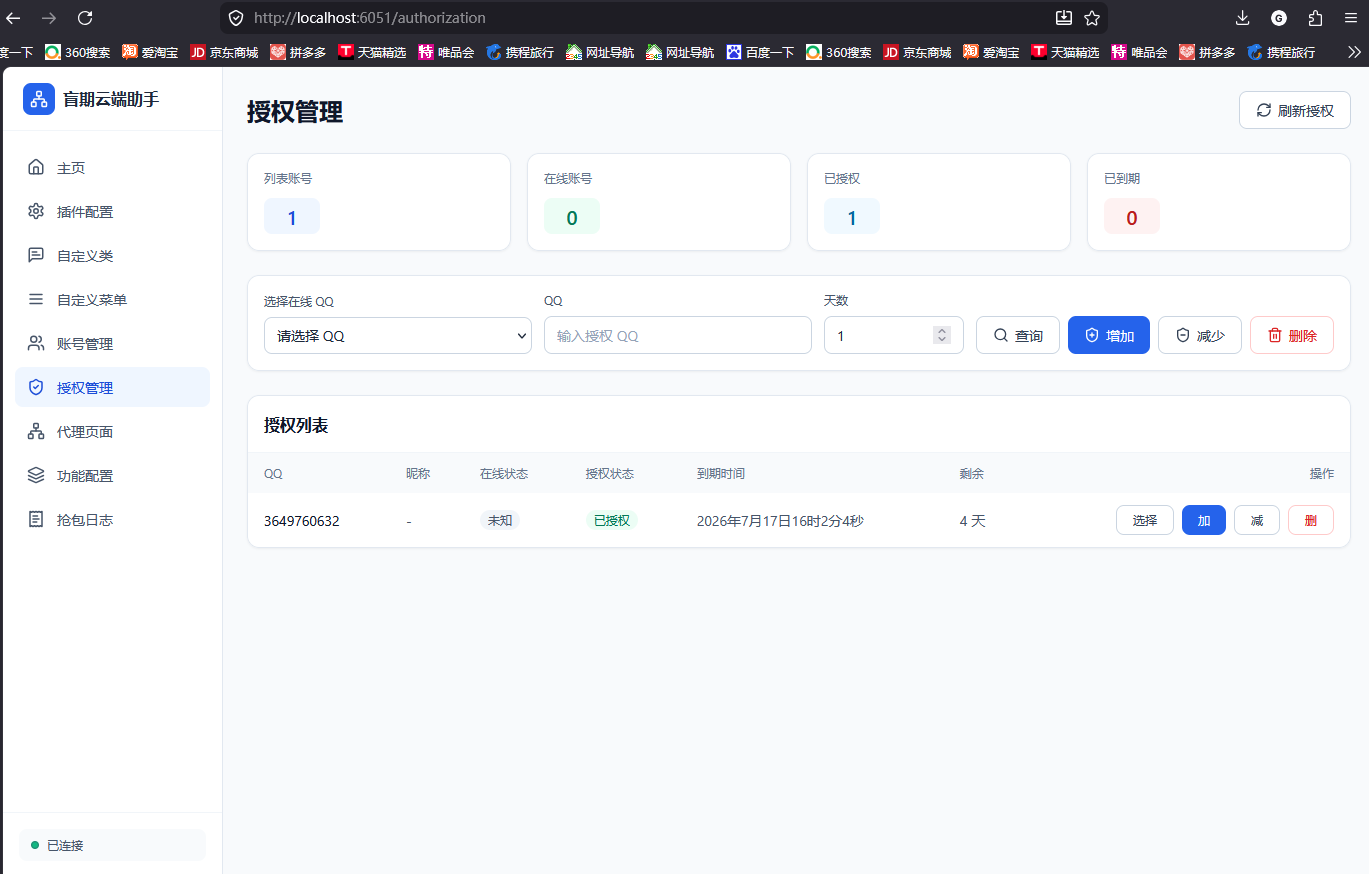
Task: Reload the page with refresh icon
Action: (85, 18)
